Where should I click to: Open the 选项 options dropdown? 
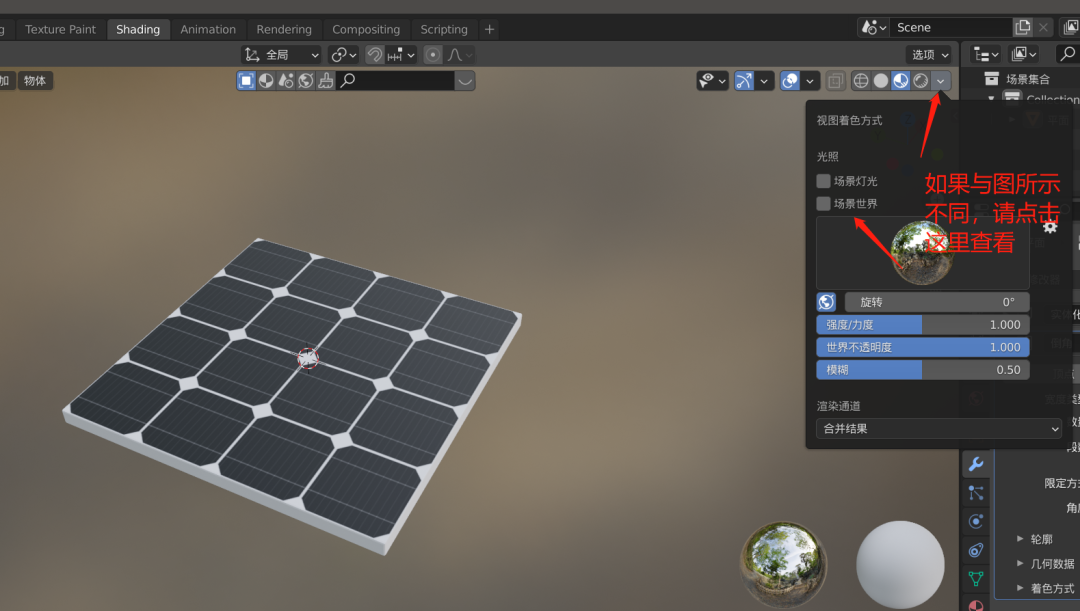tap(929, 55)
